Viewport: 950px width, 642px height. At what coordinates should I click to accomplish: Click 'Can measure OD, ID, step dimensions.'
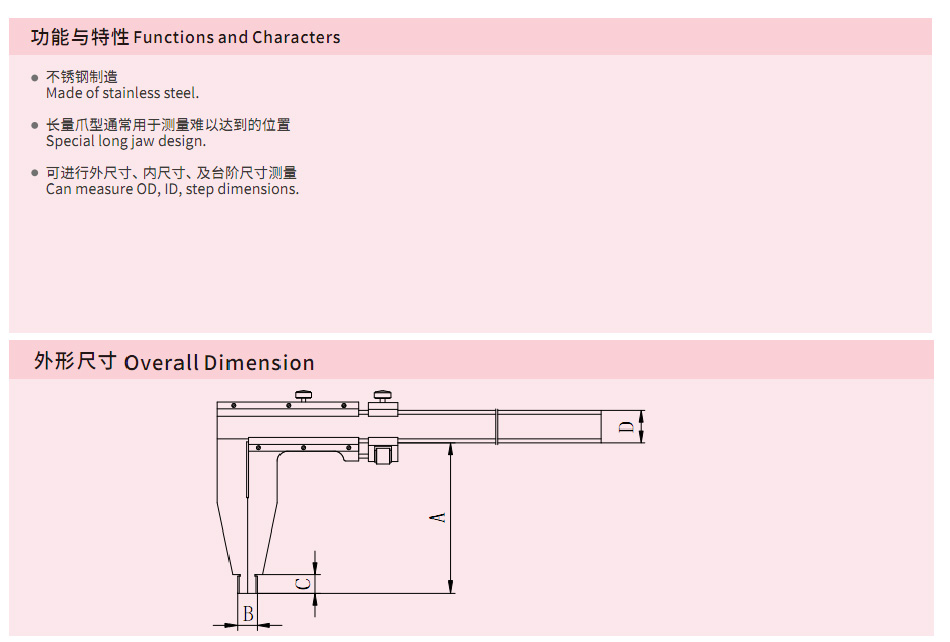[x=172, y=189]
